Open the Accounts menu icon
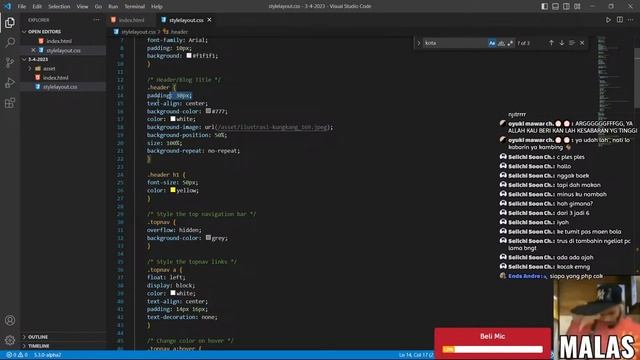This screenshot has height=360, width=640. 10,320
